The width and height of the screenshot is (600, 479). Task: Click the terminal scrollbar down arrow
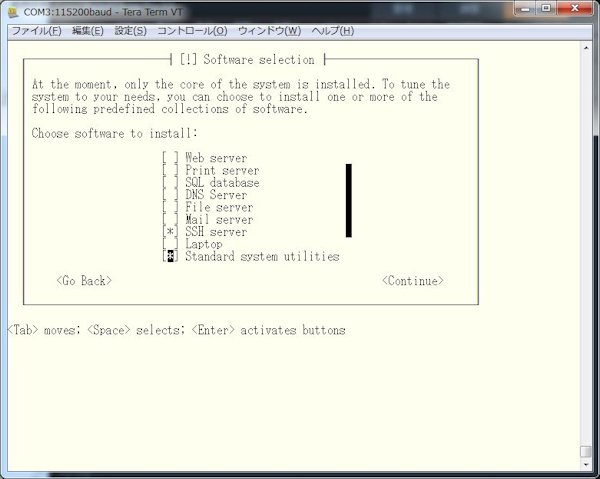point(586,464)
